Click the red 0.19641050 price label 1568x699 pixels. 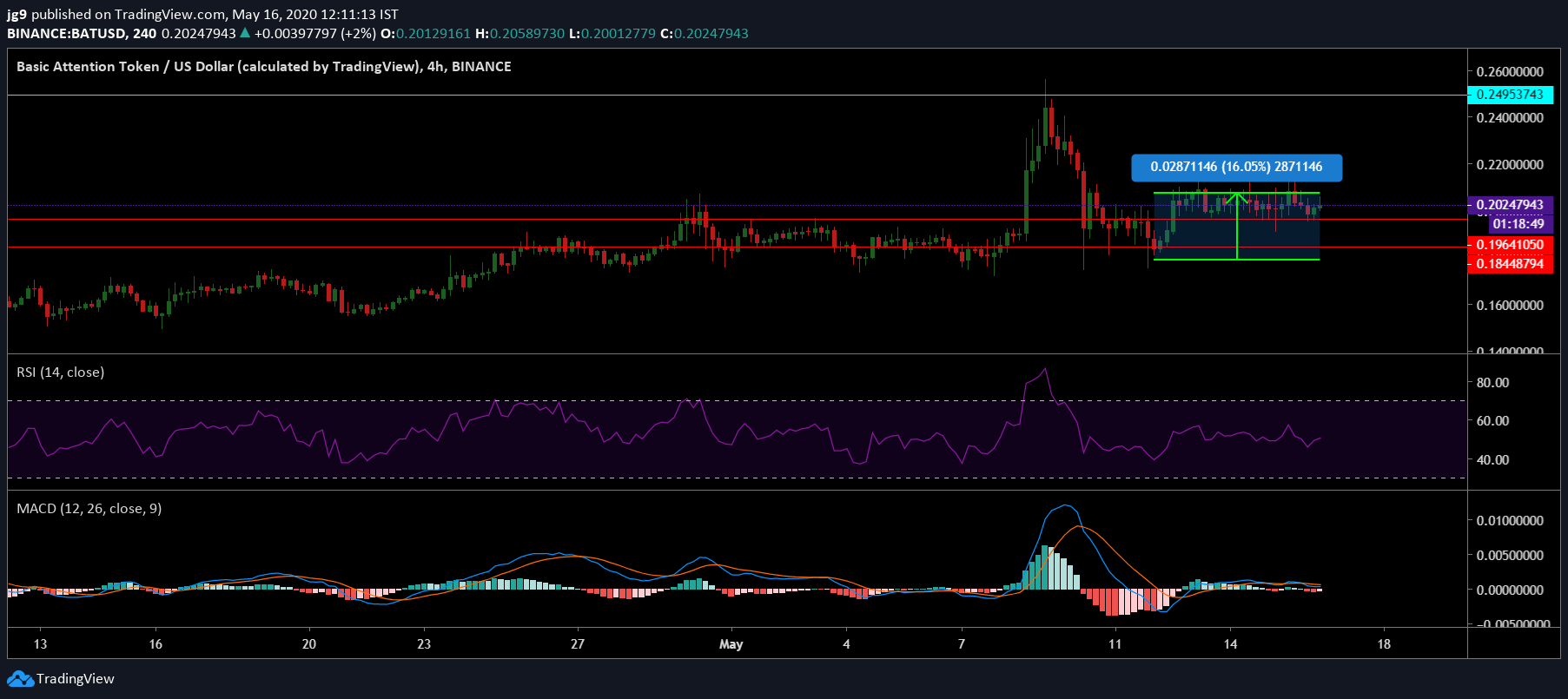1510,245
